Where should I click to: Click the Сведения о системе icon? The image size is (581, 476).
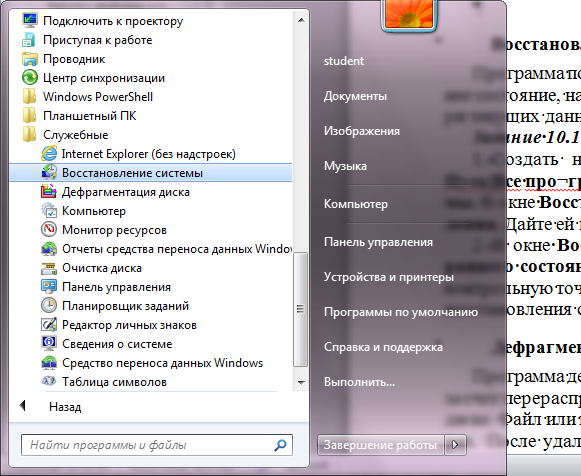[x=49, y=344]
